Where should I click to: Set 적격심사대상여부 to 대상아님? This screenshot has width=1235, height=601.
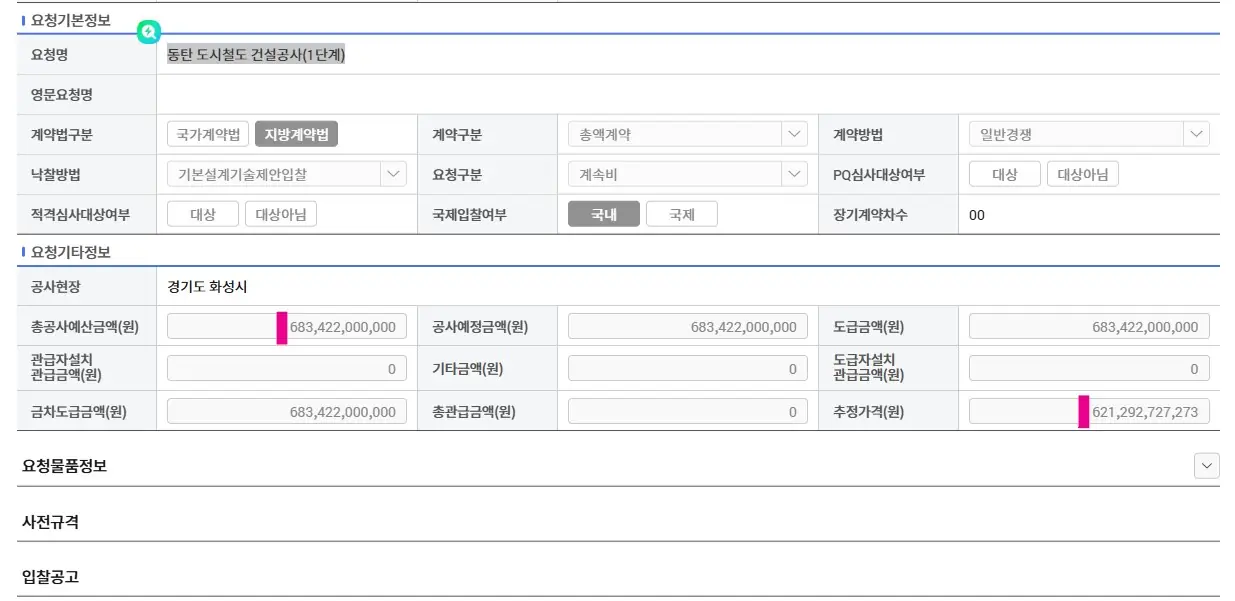[x=281, y=214]
